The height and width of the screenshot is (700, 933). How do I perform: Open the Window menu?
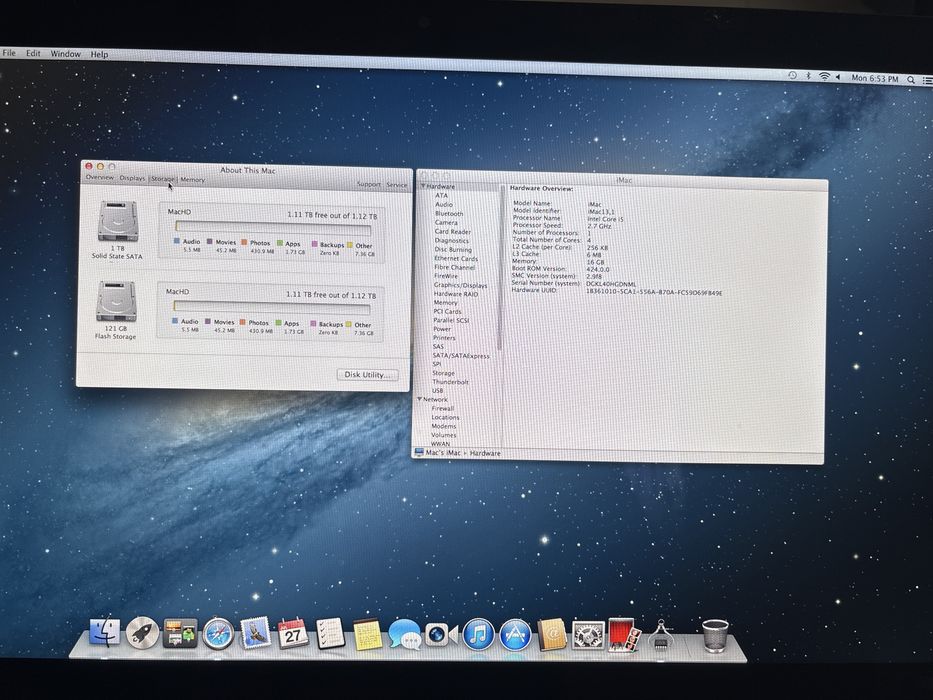coord(65,54)
